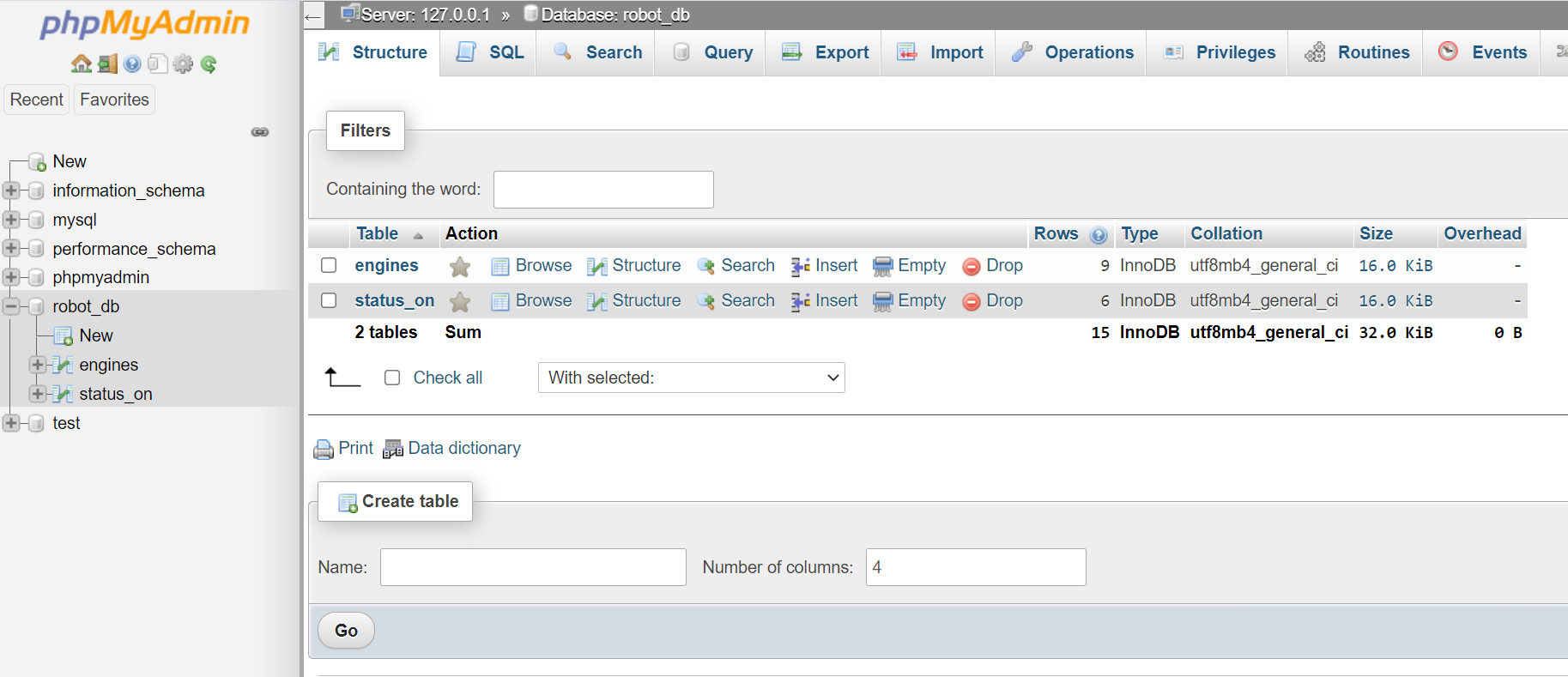The image size is (1568, 677).
Task: Sort by Table column header
Action: tap(377, 233)
